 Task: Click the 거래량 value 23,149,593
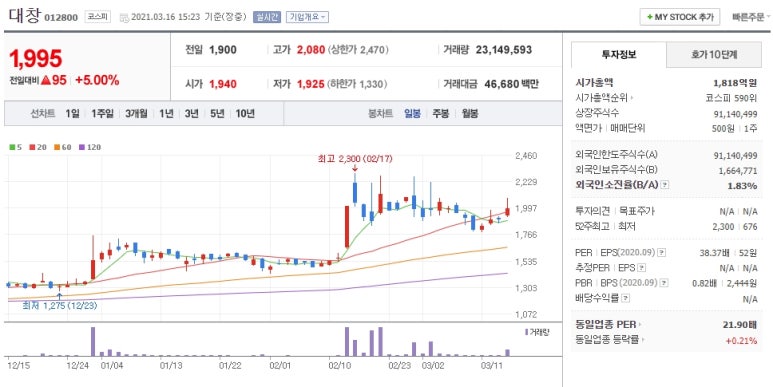[x=504, y=50]
